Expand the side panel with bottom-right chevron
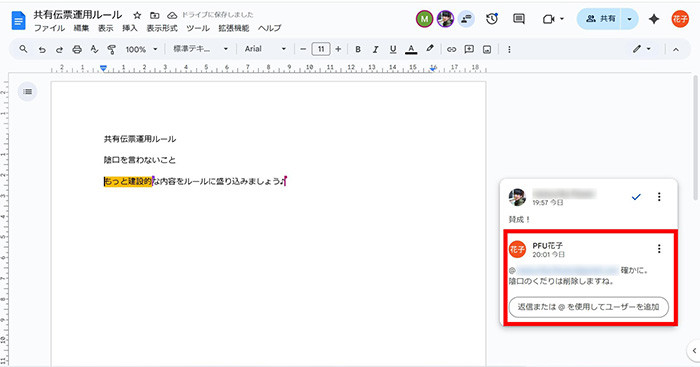The image size is (700, 367). pyautogui.click(x=693, y=350)
